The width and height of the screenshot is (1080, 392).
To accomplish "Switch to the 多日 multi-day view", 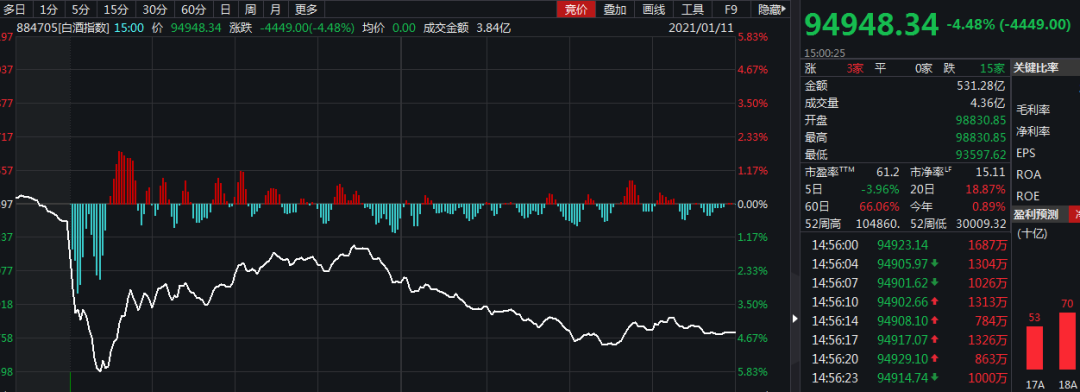I will pos(14,9).
